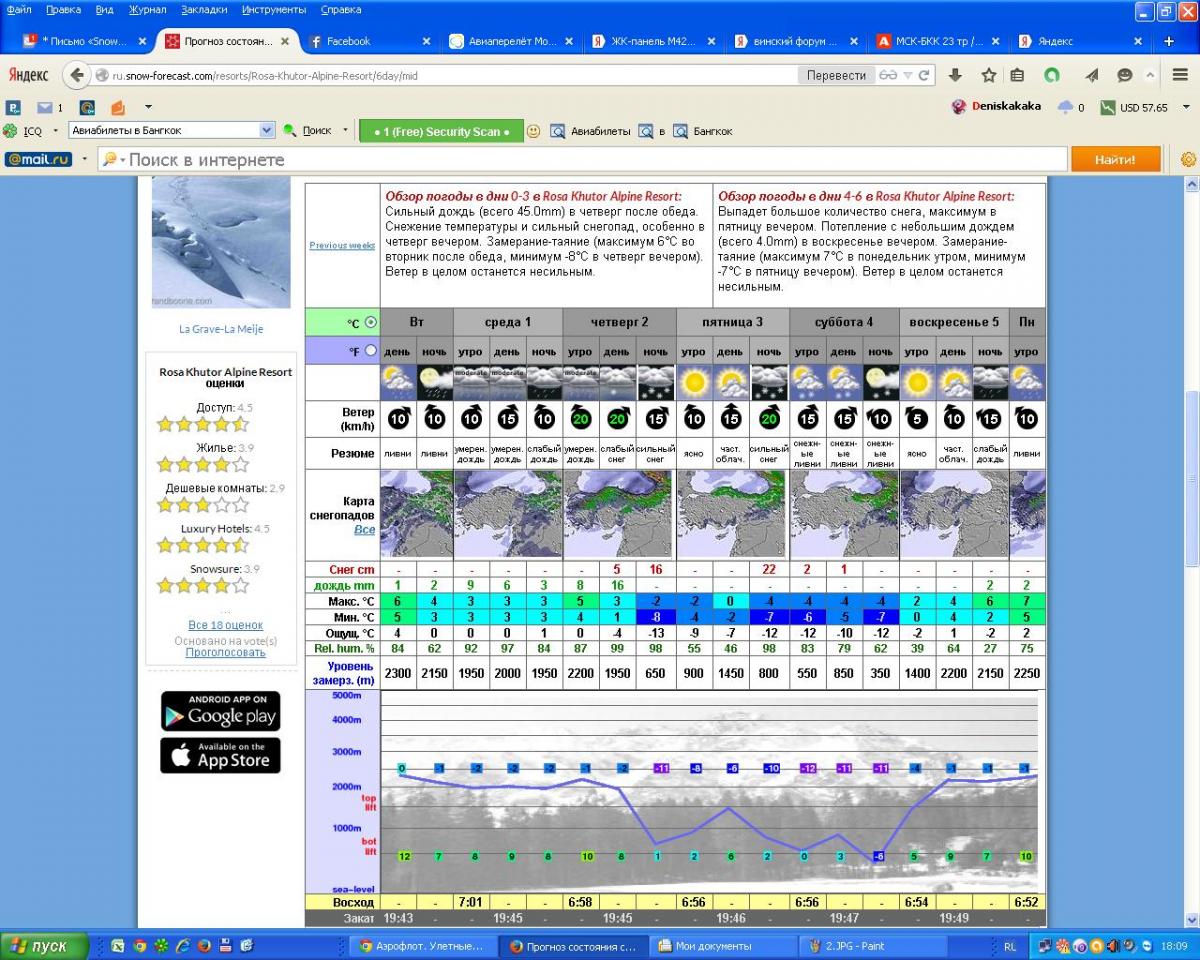Open the new tab with the plus icon

coord(1169,41)
